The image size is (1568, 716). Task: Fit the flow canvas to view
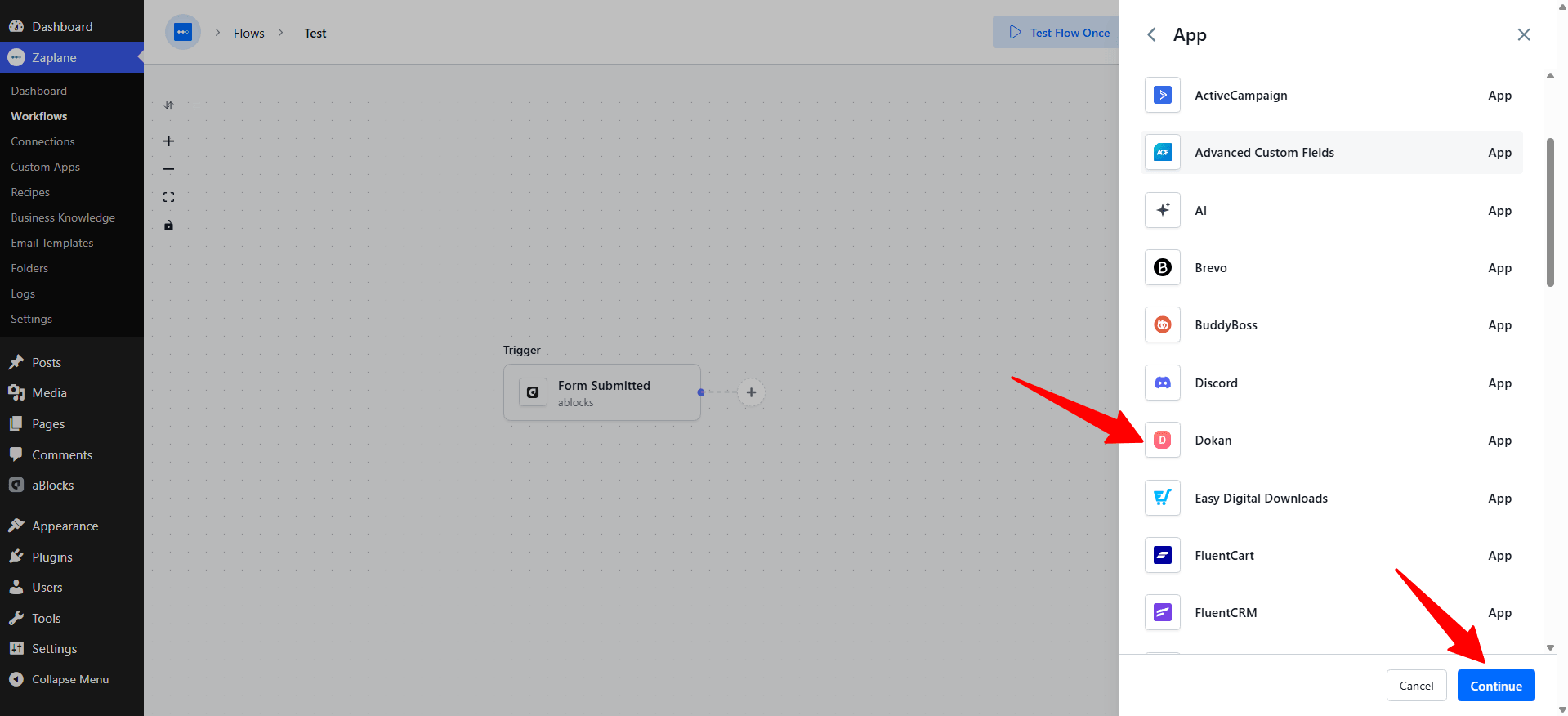[168, 197]
